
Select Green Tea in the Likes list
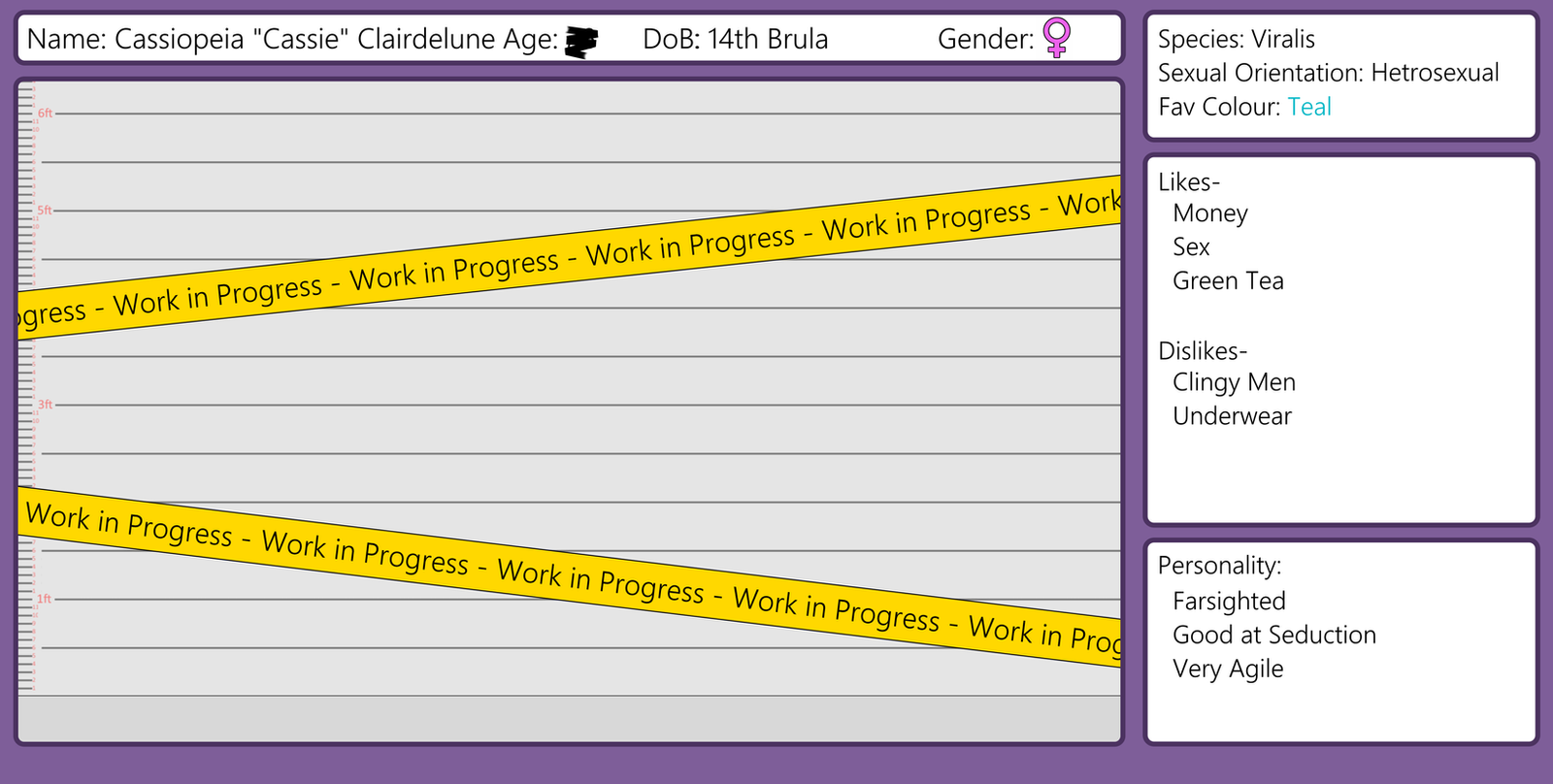[x=1228, y=281]
